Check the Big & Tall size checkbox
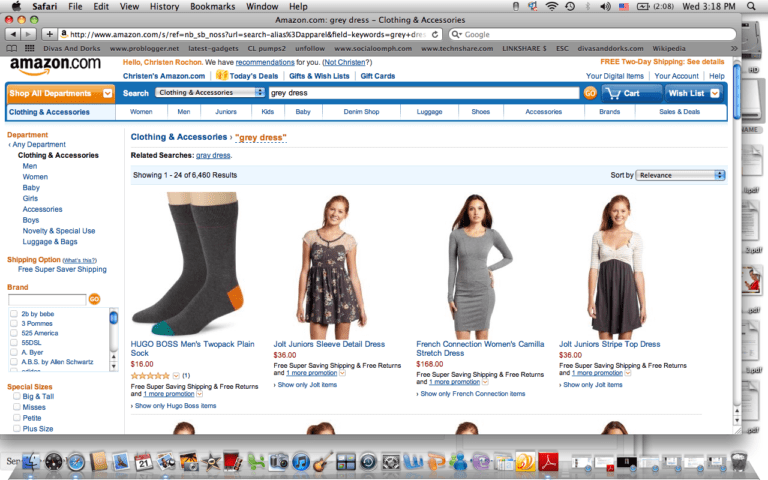Image resolution: width=768 pixels, height=480 pixels. coord(16,397)
